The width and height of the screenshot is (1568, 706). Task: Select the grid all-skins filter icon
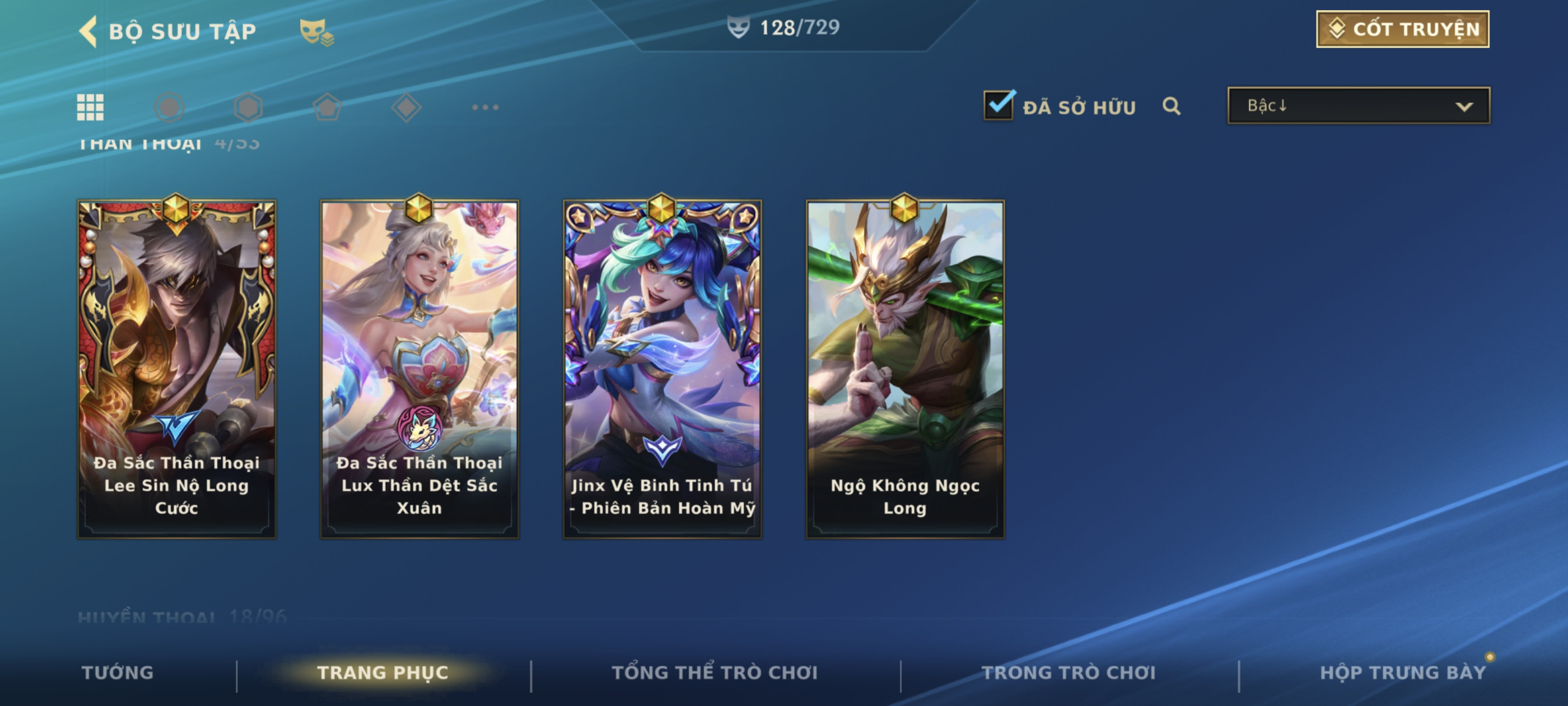click(90, 107)
